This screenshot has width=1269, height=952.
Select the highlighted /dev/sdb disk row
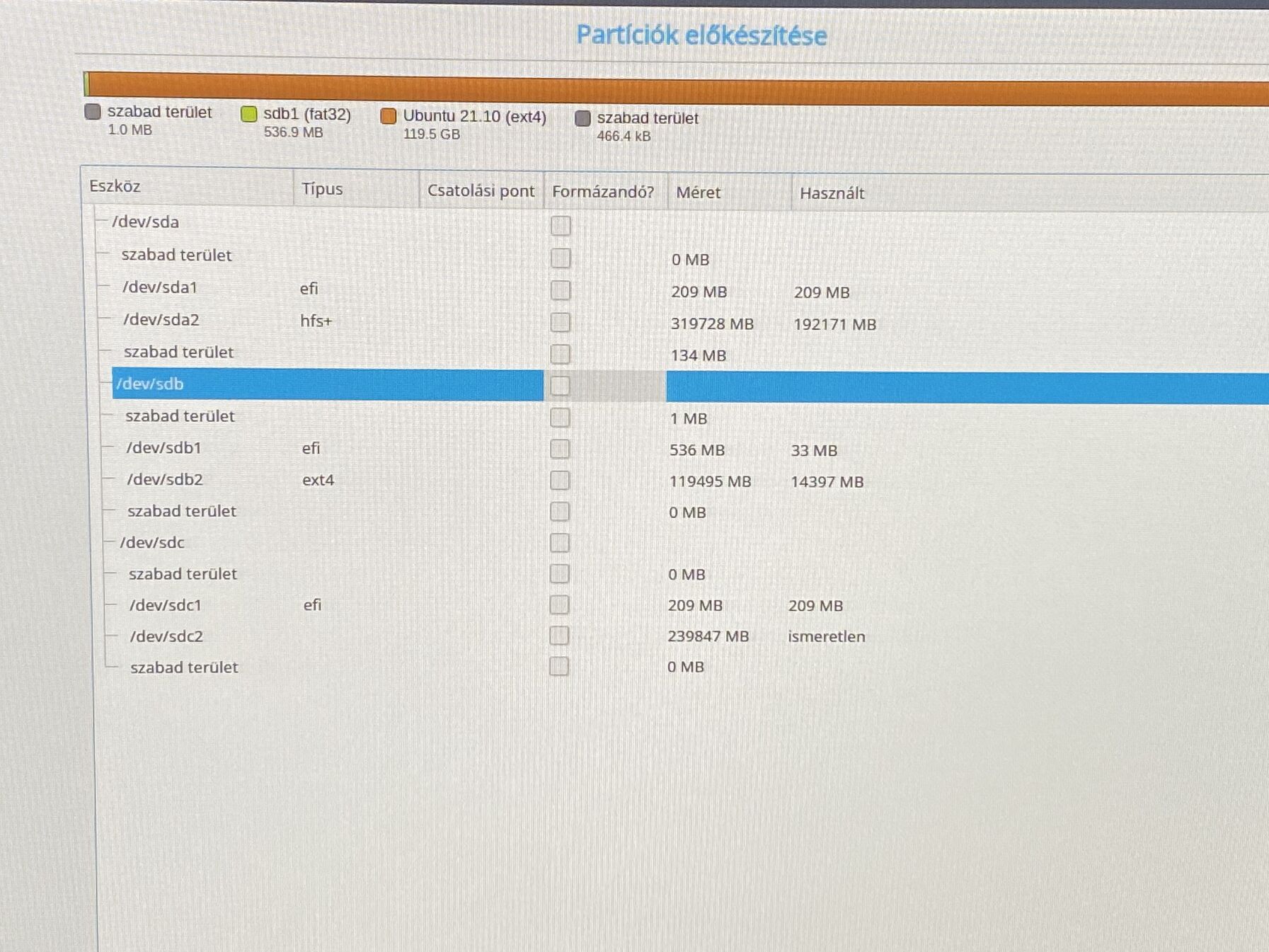[x=690, y=385]
